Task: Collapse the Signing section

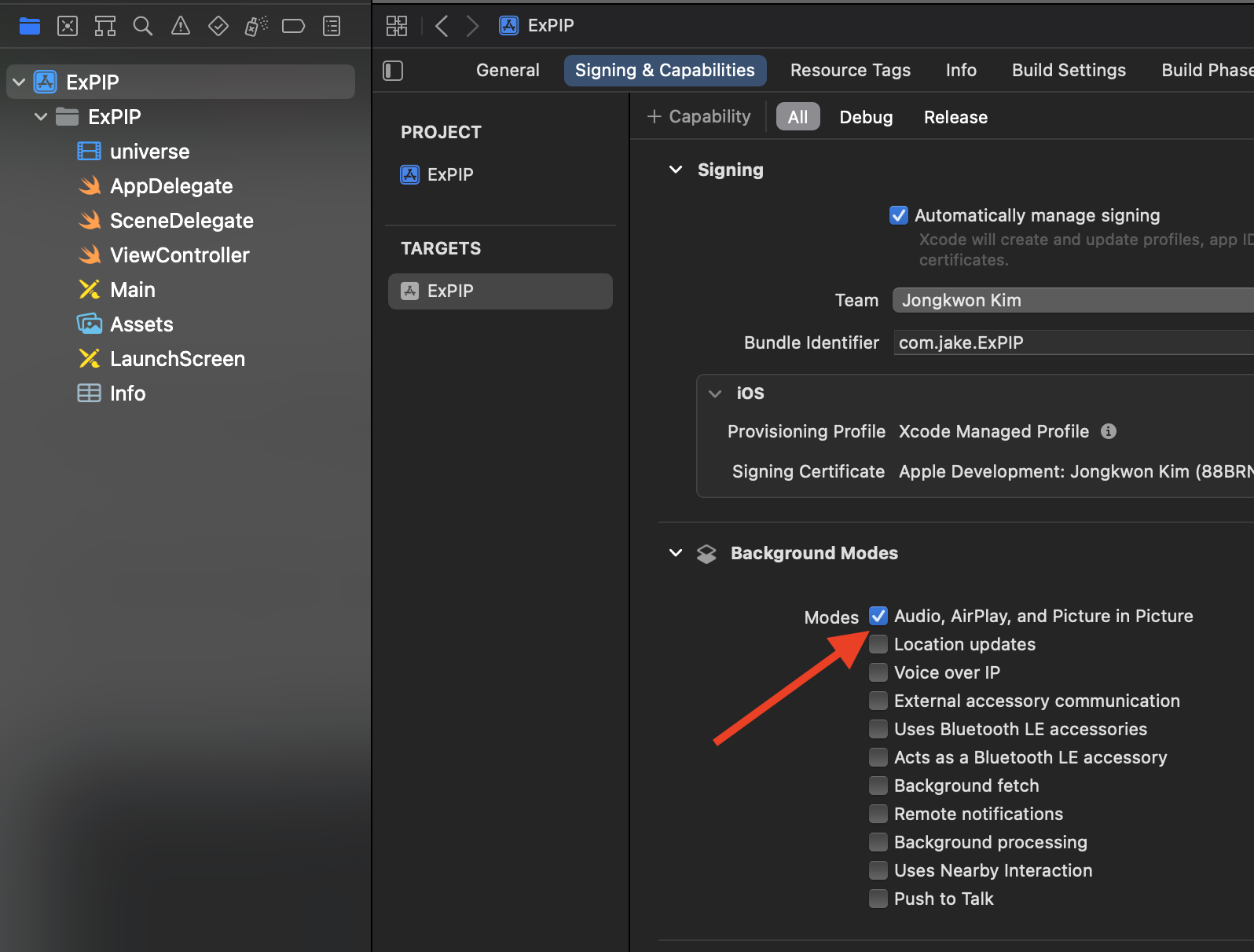Action: 676,170
